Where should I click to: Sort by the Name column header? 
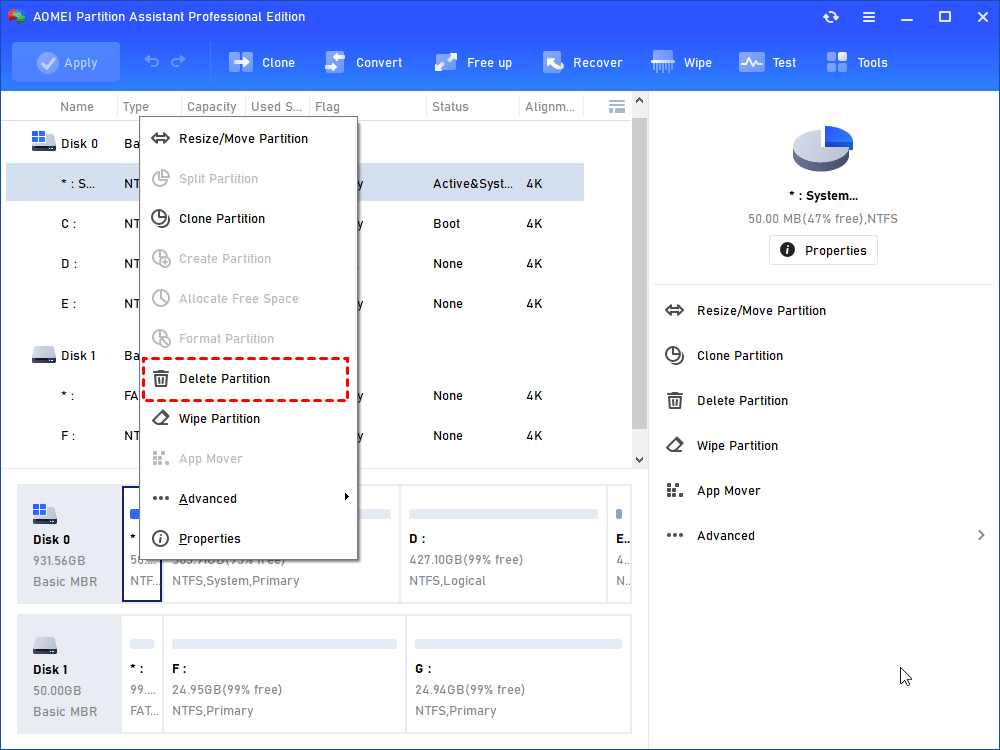tap(77, 107)
